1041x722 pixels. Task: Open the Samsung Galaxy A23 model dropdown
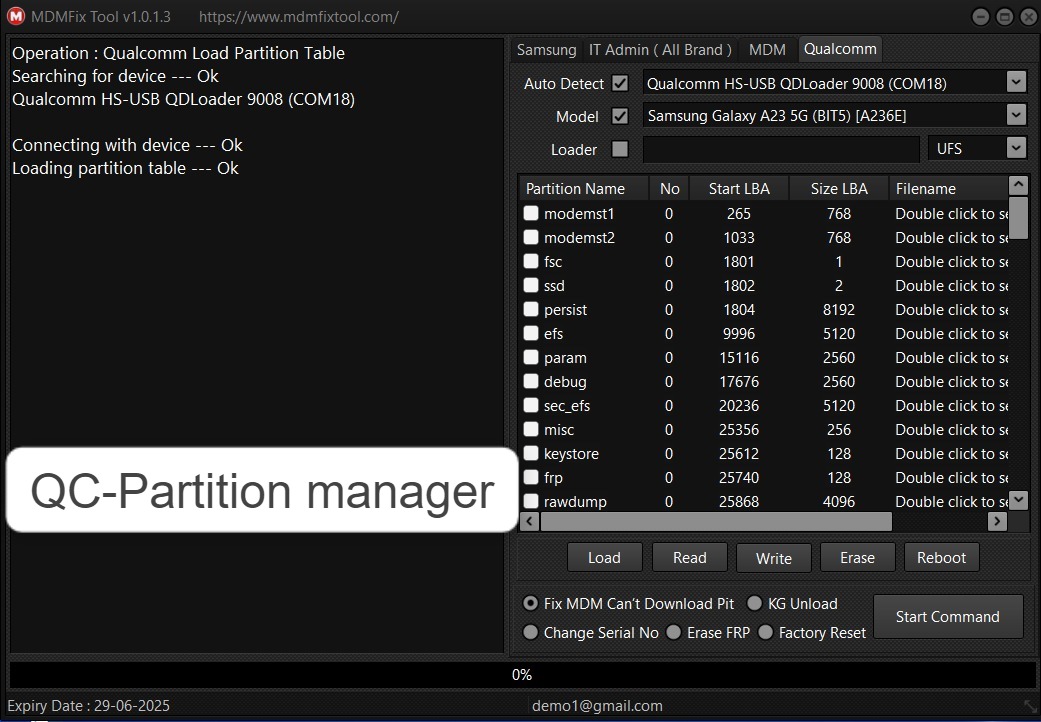1016,114
